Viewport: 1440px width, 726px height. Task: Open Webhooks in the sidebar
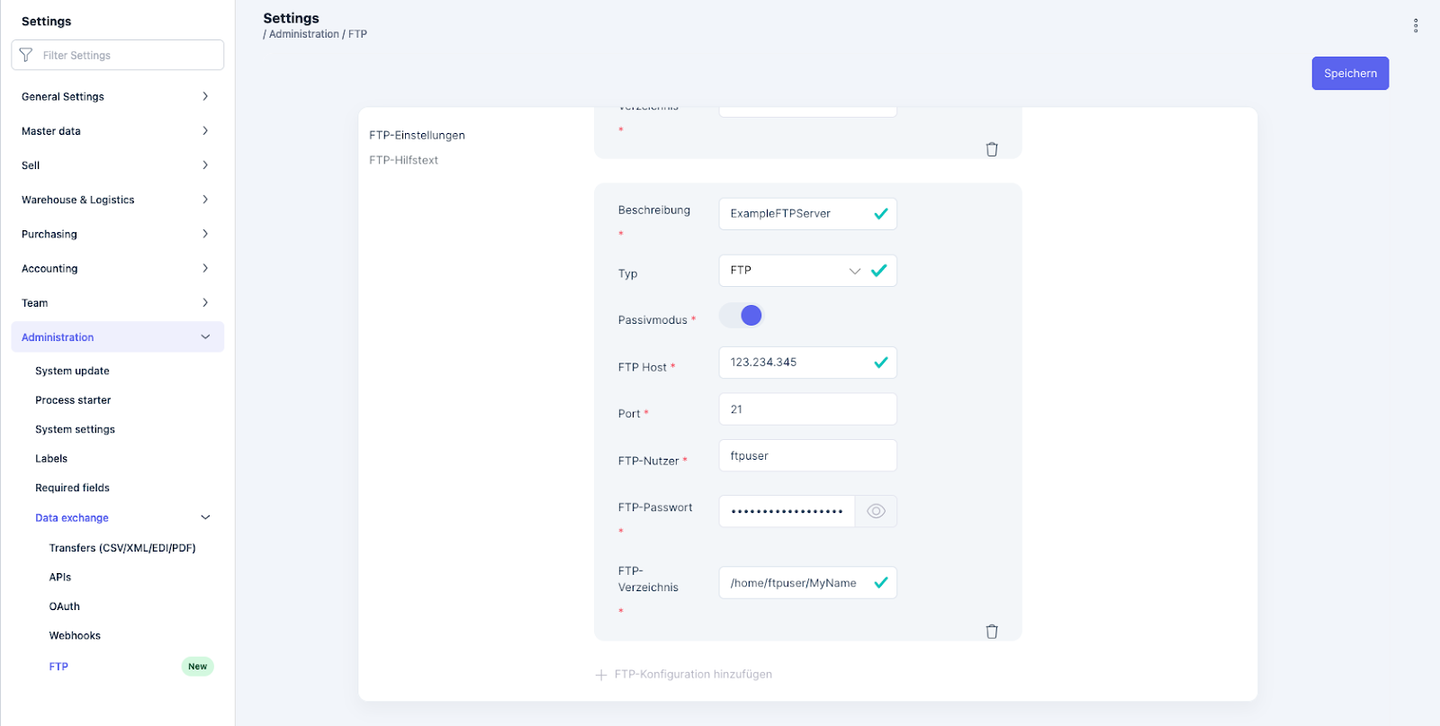75,636
